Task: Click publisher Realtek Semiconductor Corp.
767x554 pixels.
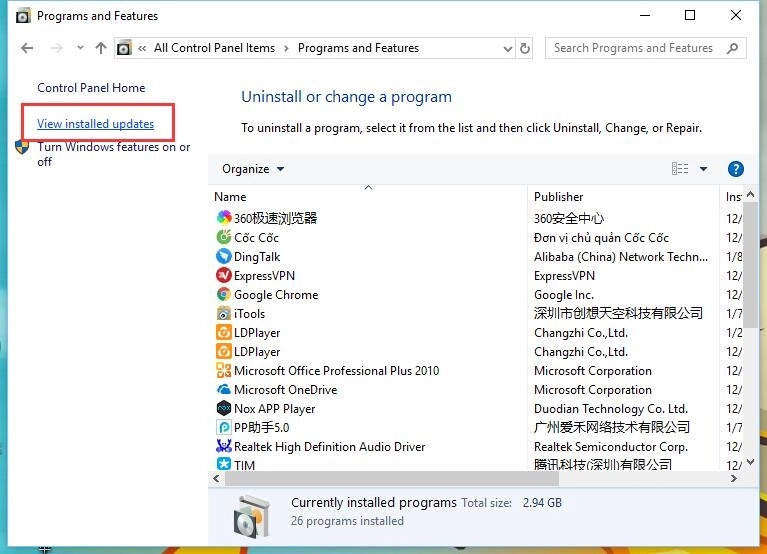Action: pos(611,447)
